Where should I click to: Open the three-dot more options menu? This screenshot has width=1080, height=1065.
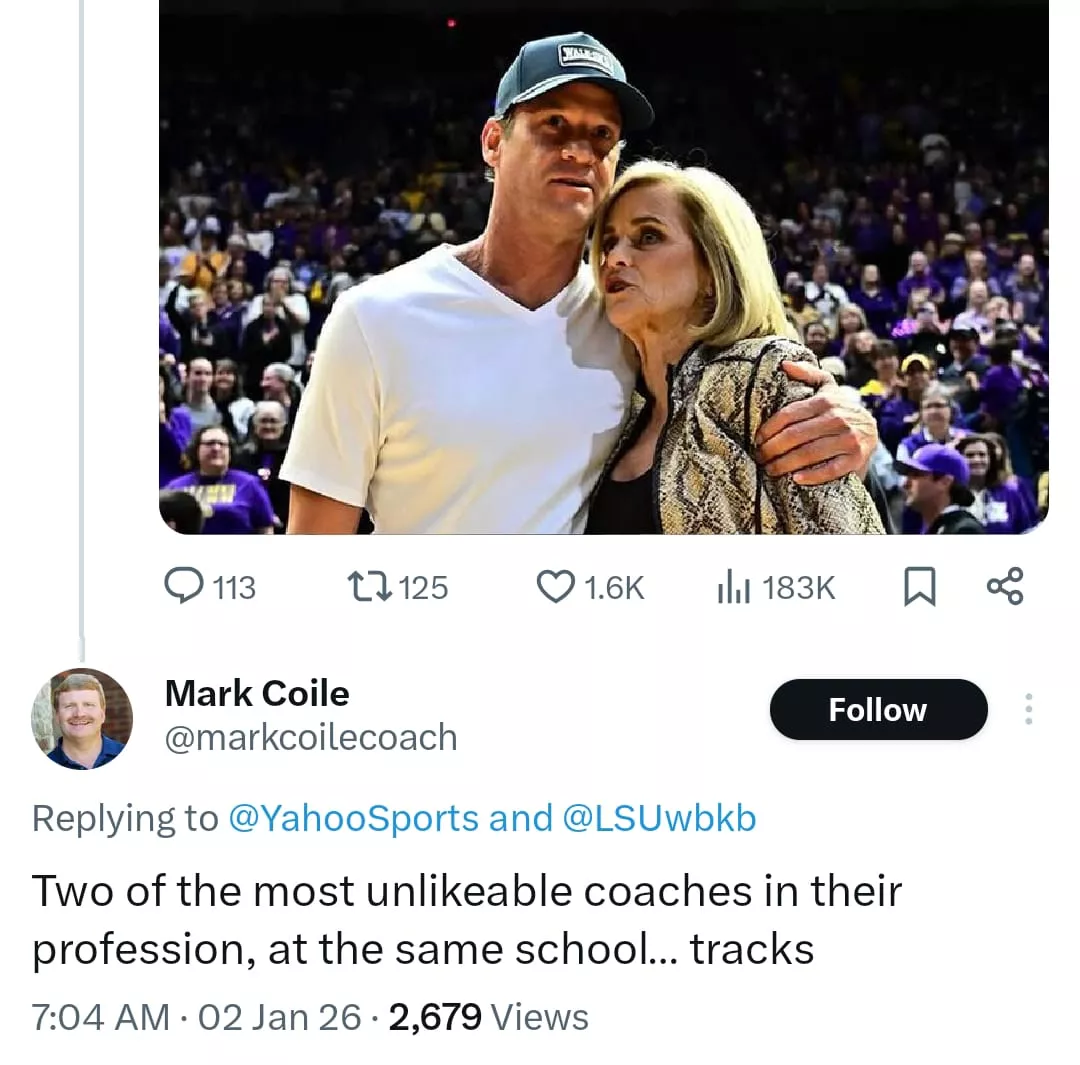[x=1028, y=710]
